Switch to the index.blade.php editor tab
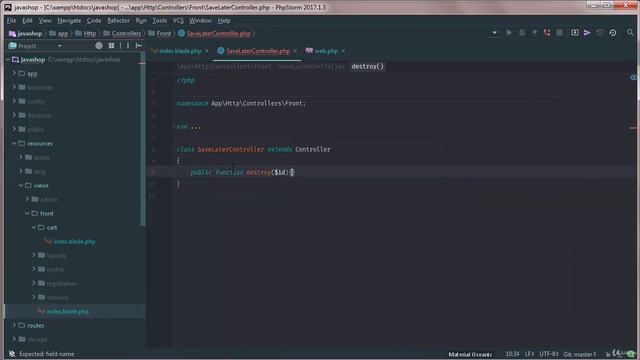This screenshot has height=360, width=640. 180,51
